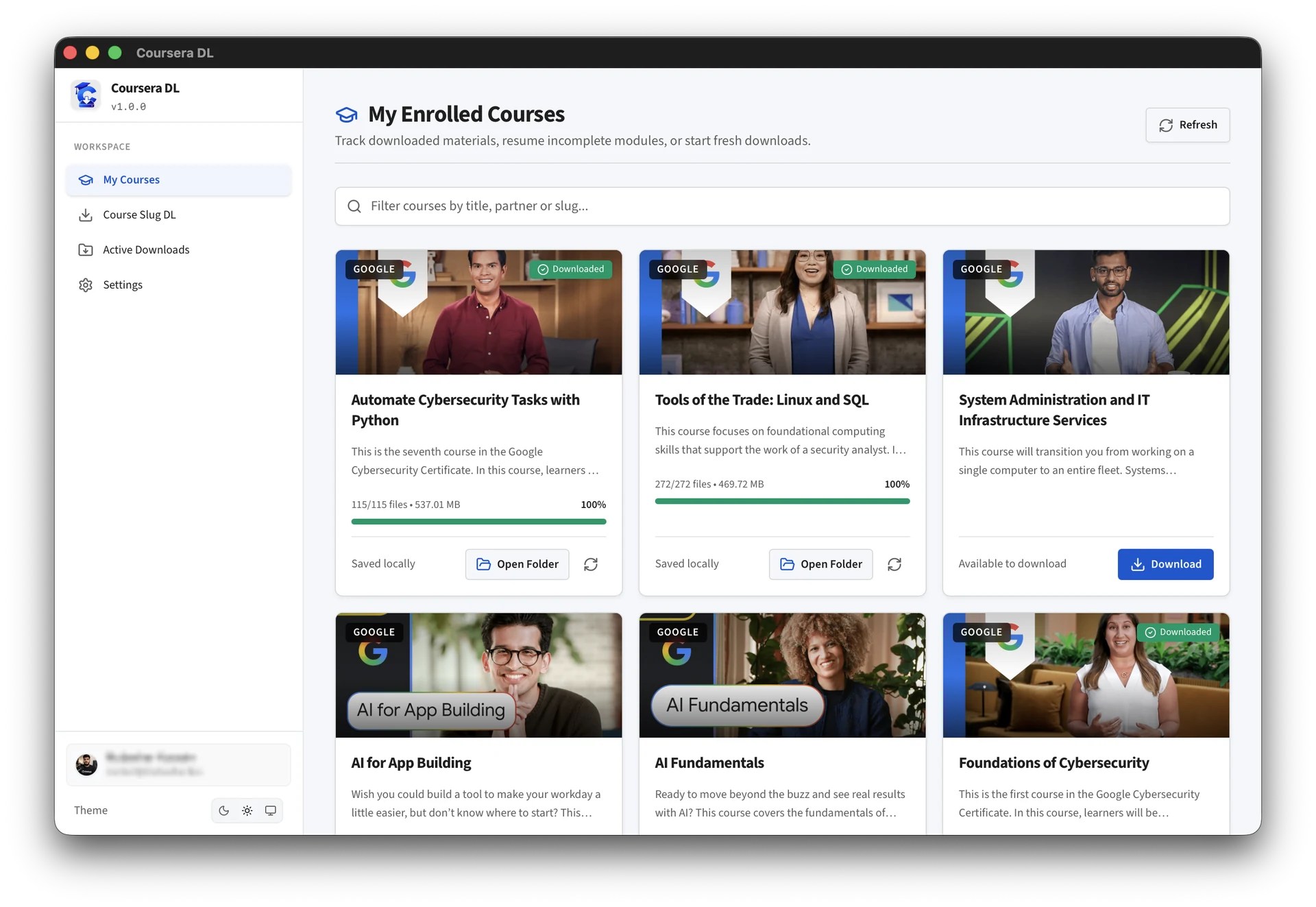Click the user avatar picture
The image size is (1316, 907).
(x=86, y=764)
